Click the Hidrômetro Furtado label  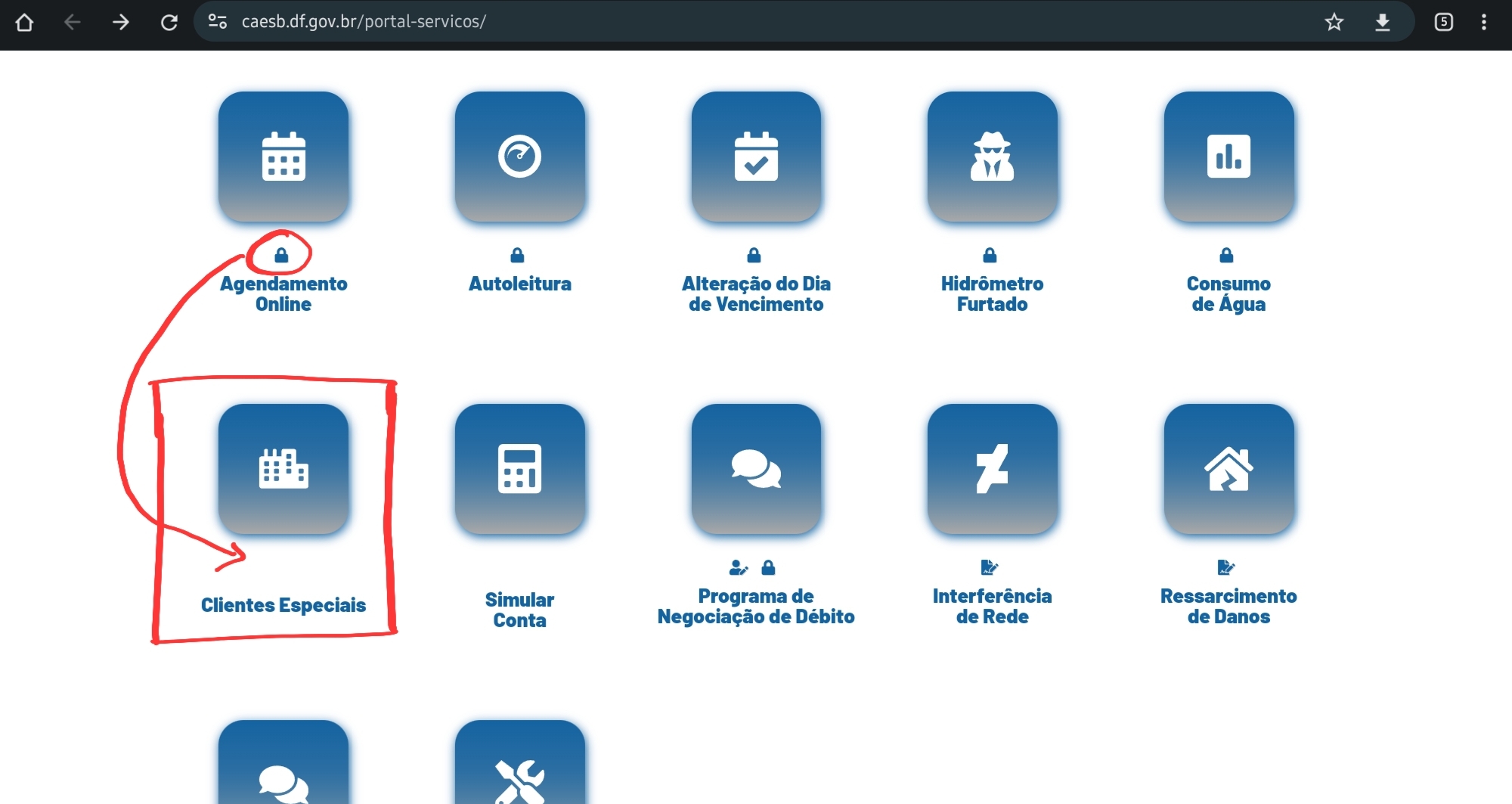coord(993,293)
